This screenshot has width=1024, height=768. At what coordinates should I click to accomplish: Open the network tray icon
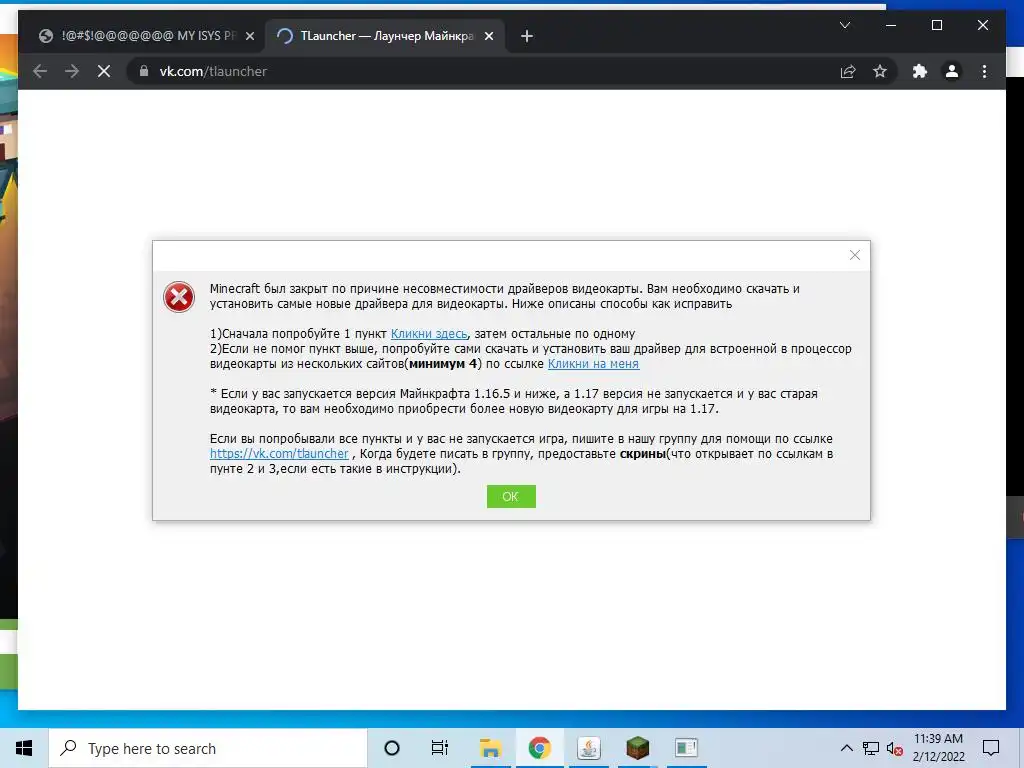click(871, 748)
